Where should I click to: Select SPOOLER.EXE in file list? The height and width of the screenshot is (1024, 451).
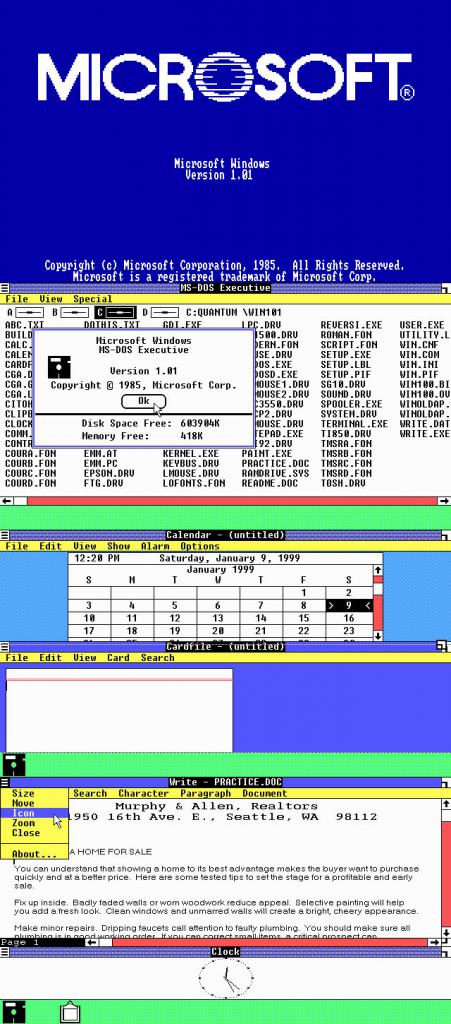[351, 404]
